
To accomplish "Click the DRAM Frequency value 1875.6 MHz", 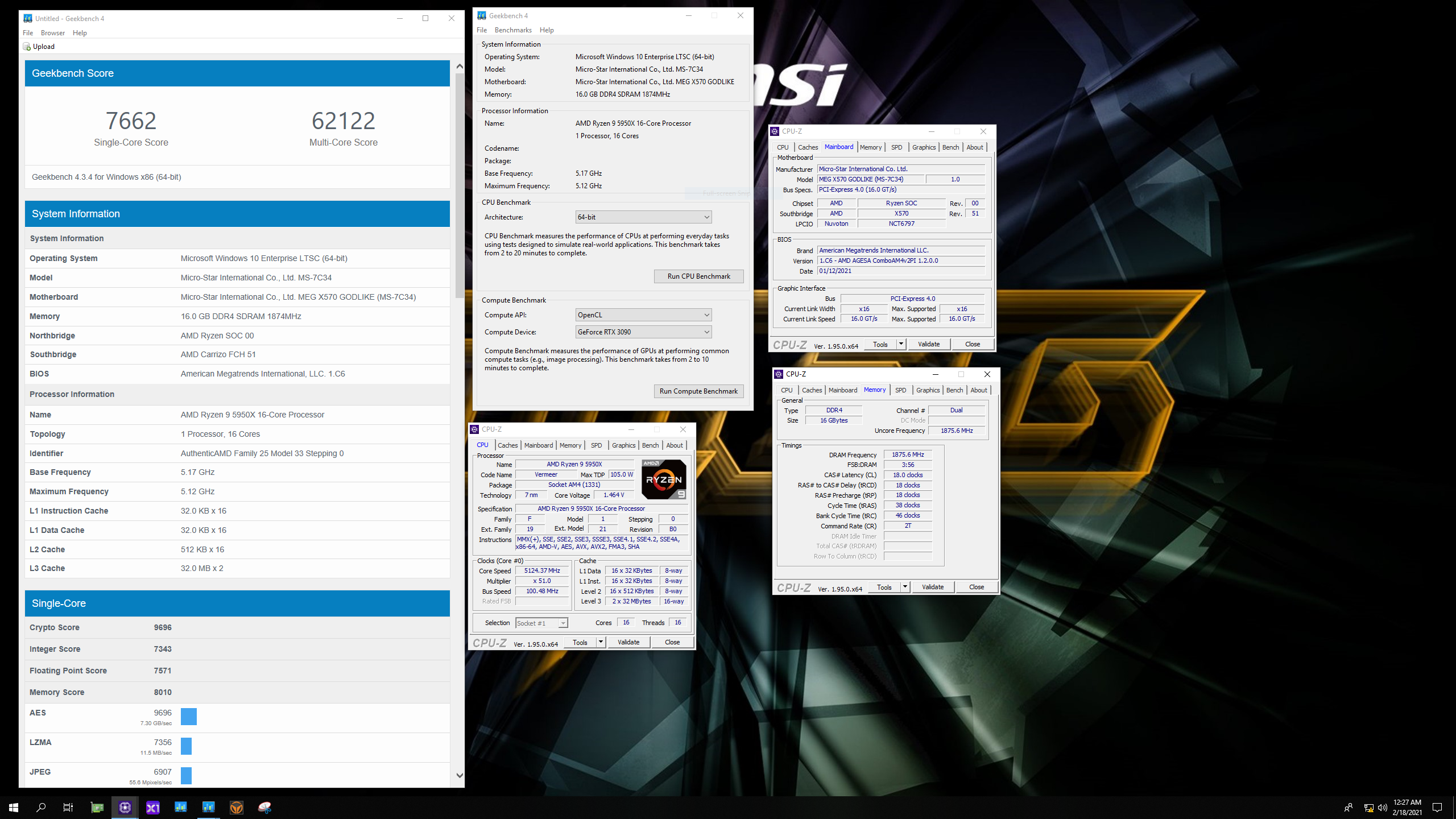I will pos(908,454).
